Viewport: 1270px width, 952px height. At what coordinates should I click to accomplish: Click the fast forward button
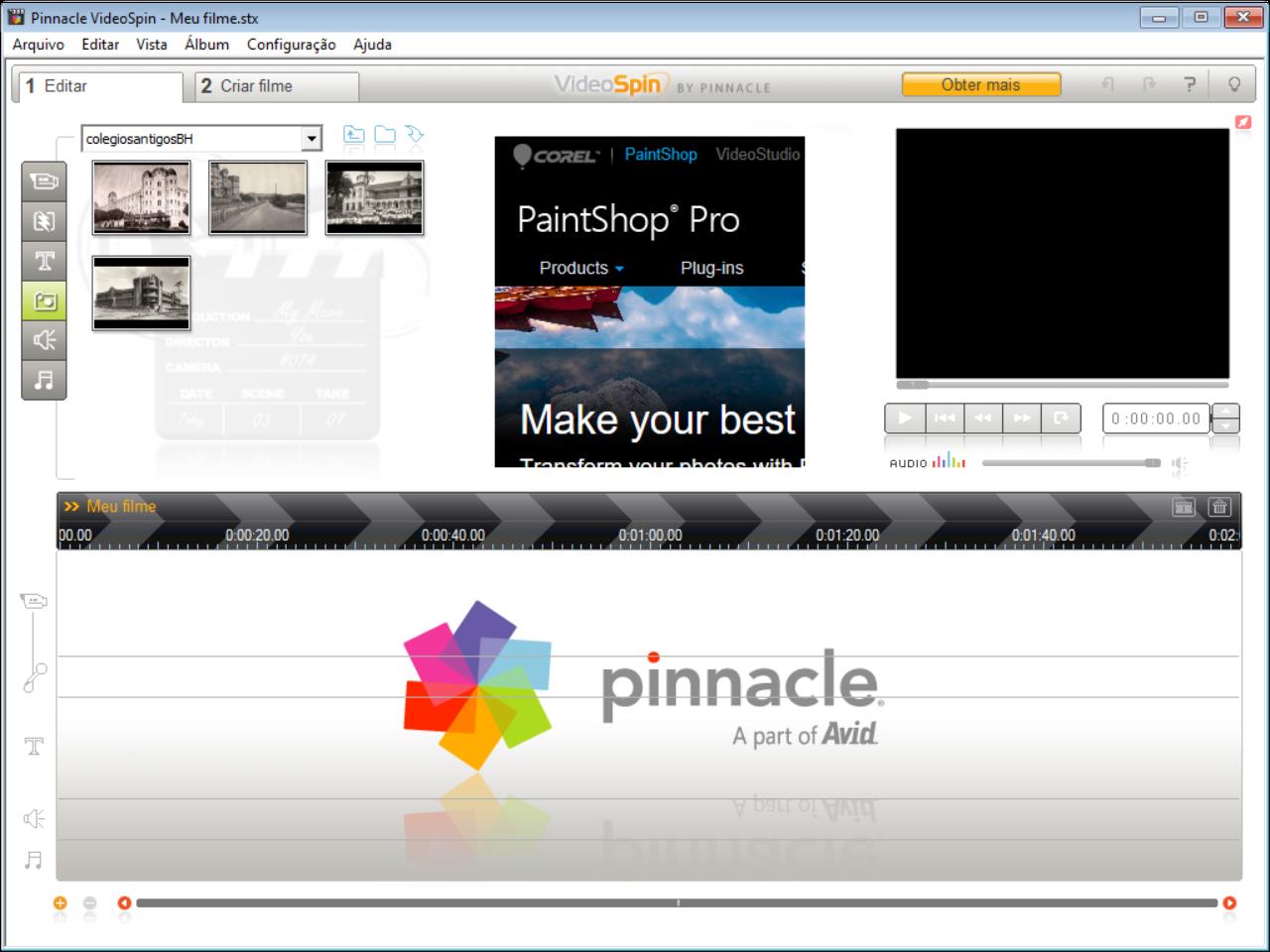(x=1022, y=418)
